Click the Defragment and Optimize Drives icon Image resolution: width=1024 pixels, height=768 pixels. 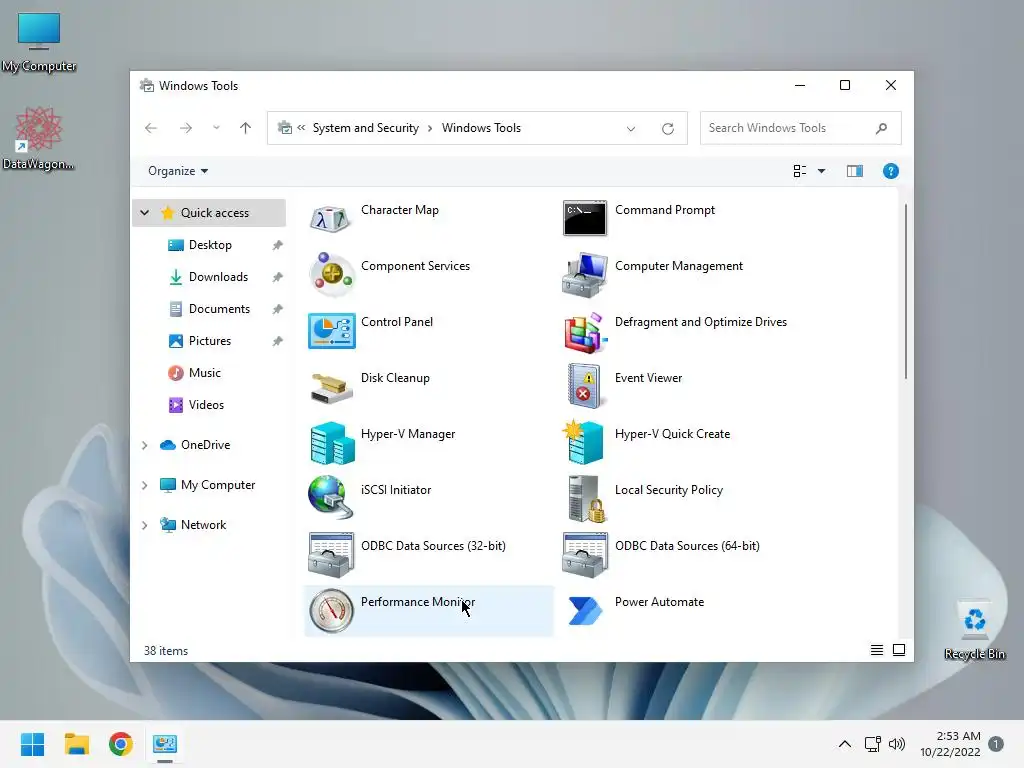pyautogui.click(x=584, y=332)
